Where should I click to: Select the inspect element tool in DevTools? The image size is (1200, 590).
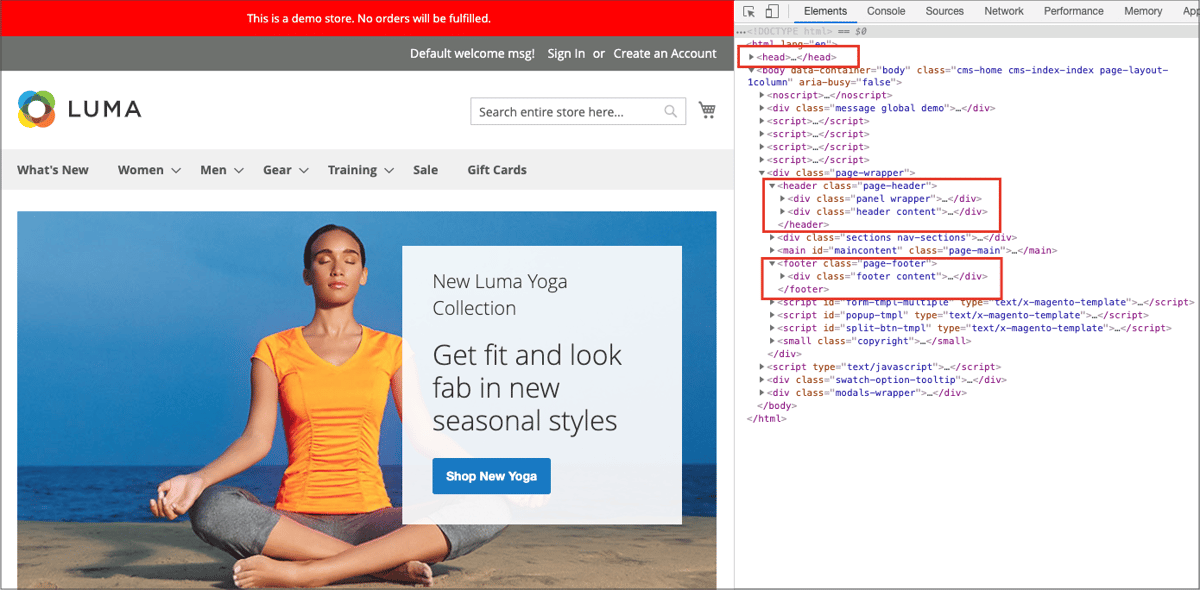click(x=749, y=10)
